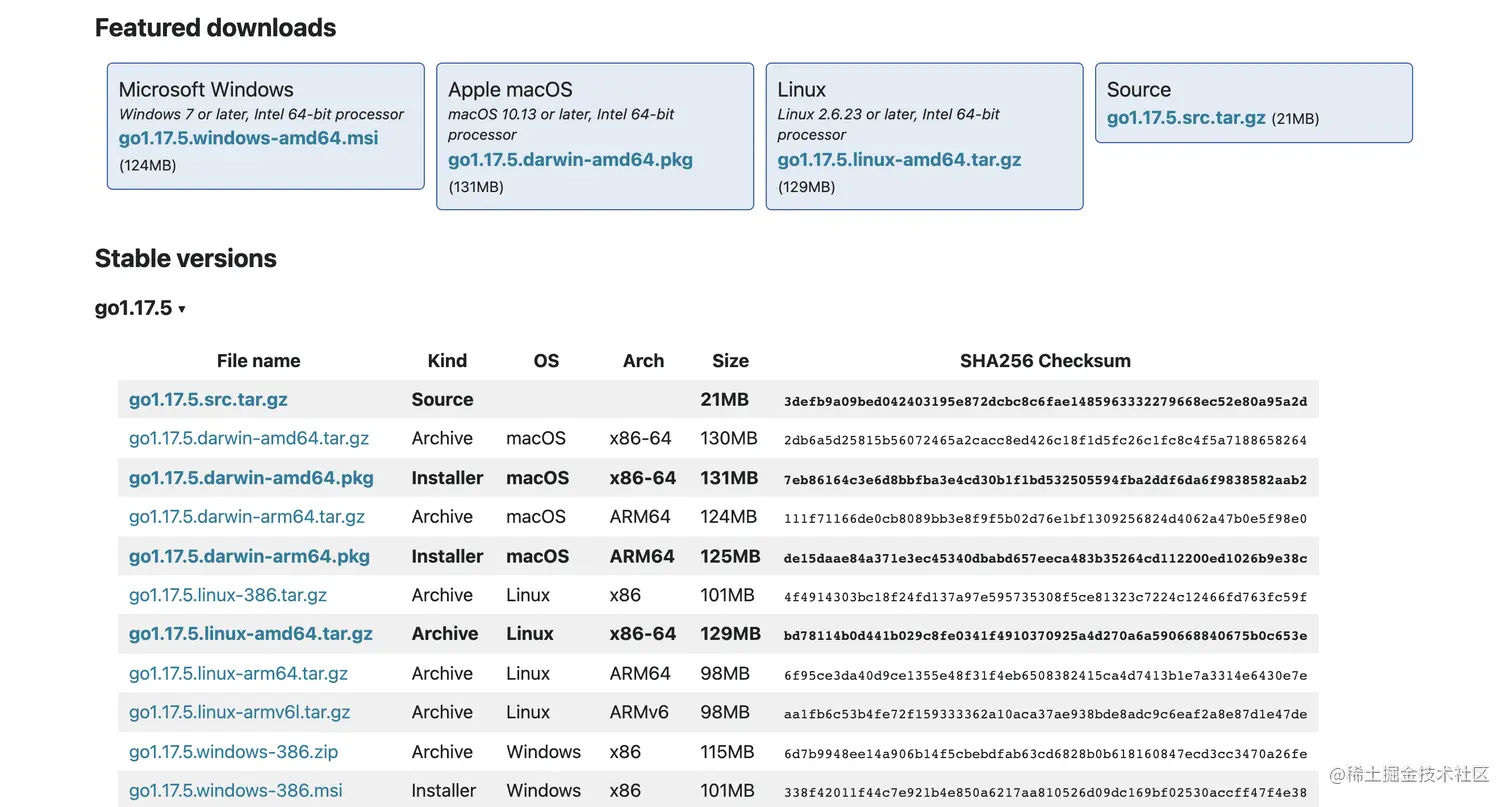Select checksum starting with aa1fb6c53b4f
The height and width of the screenshot is (807, 1512).
(1045, 714)
